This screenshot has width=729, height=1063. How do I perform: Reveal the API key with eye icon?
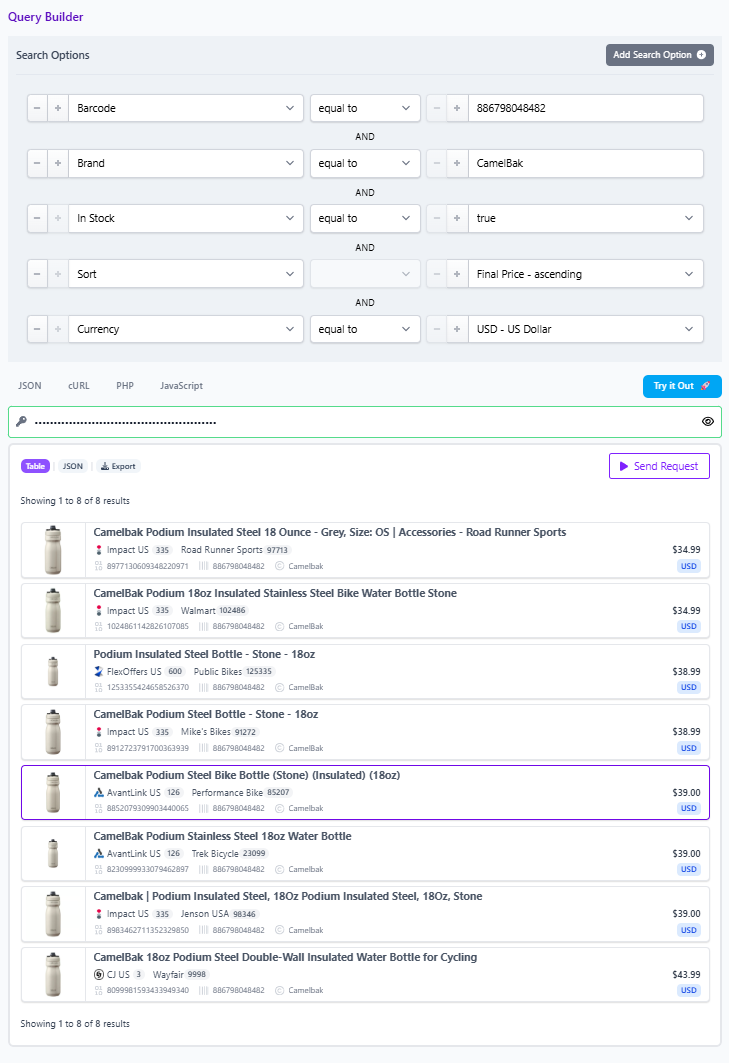707,422
